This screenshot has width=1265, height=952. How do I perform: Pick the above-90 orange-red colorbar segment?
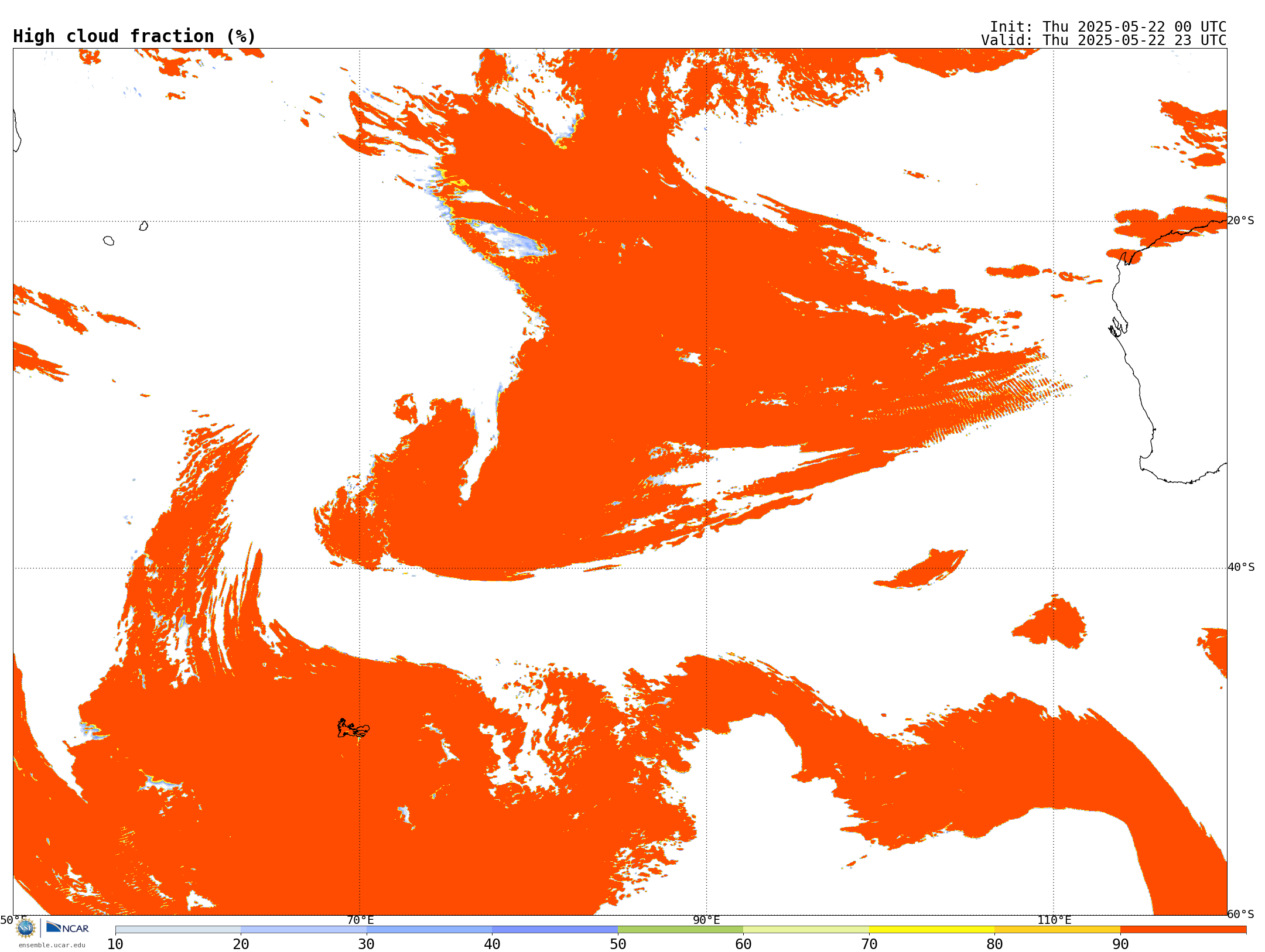[x=1183, y=930]
